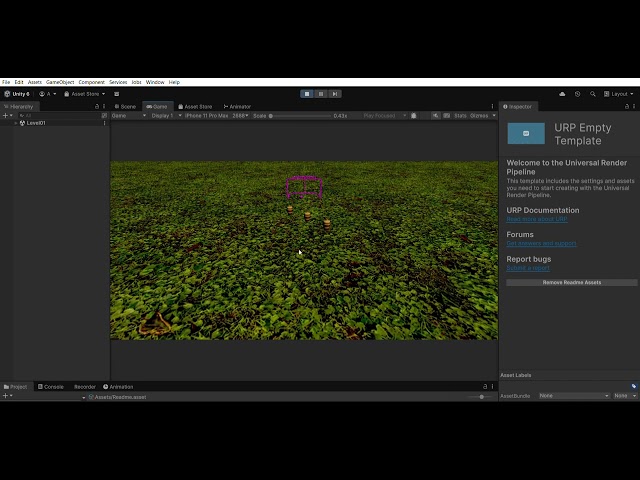Open the Help menu
Viewport: 640px width, 480px height.
tap(174, 82)
